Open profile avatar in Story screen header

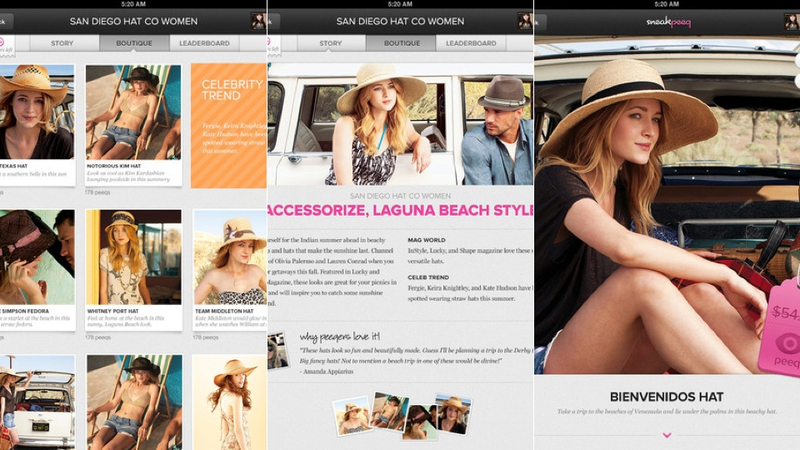(525, 21)
